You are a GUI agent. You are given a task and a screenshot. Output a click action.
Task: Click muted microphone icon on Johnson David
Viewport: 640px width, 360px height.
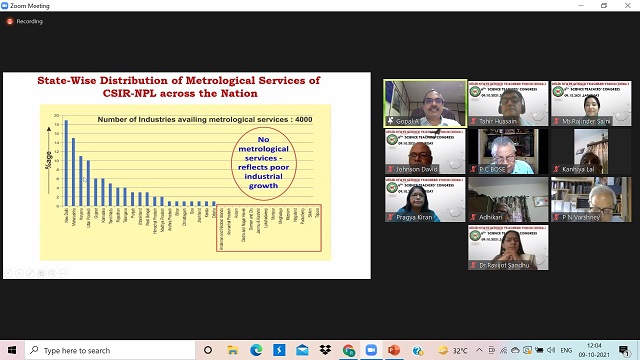click(391, 169)
